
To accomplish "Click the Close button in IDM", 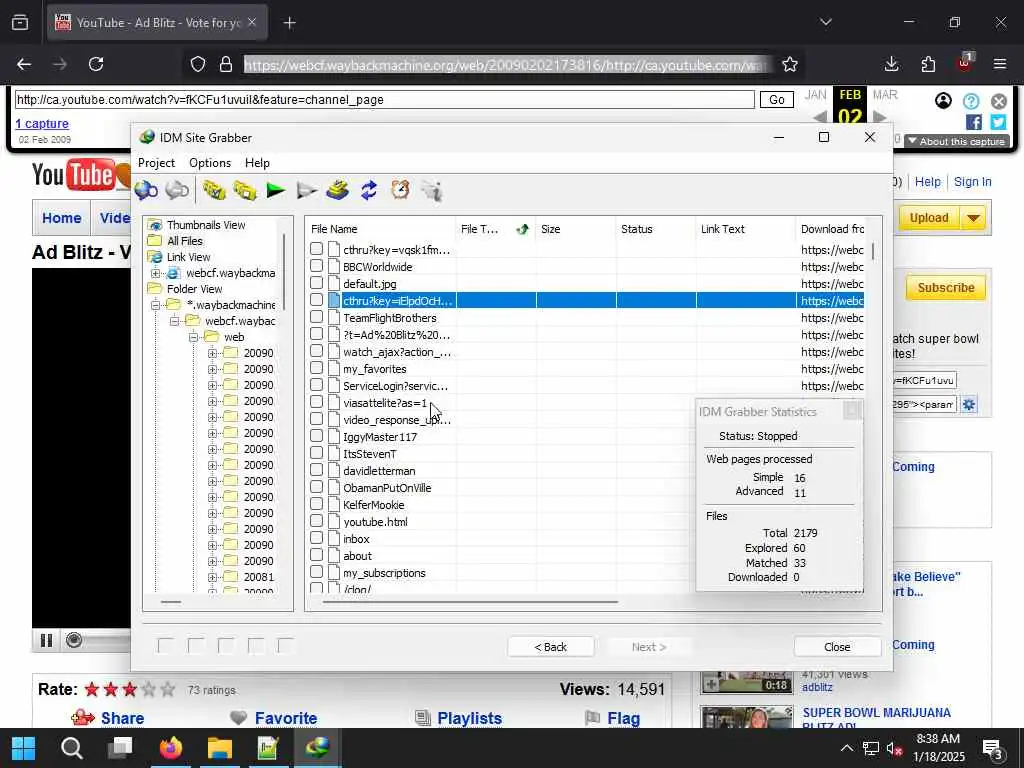I will [837, 647].
